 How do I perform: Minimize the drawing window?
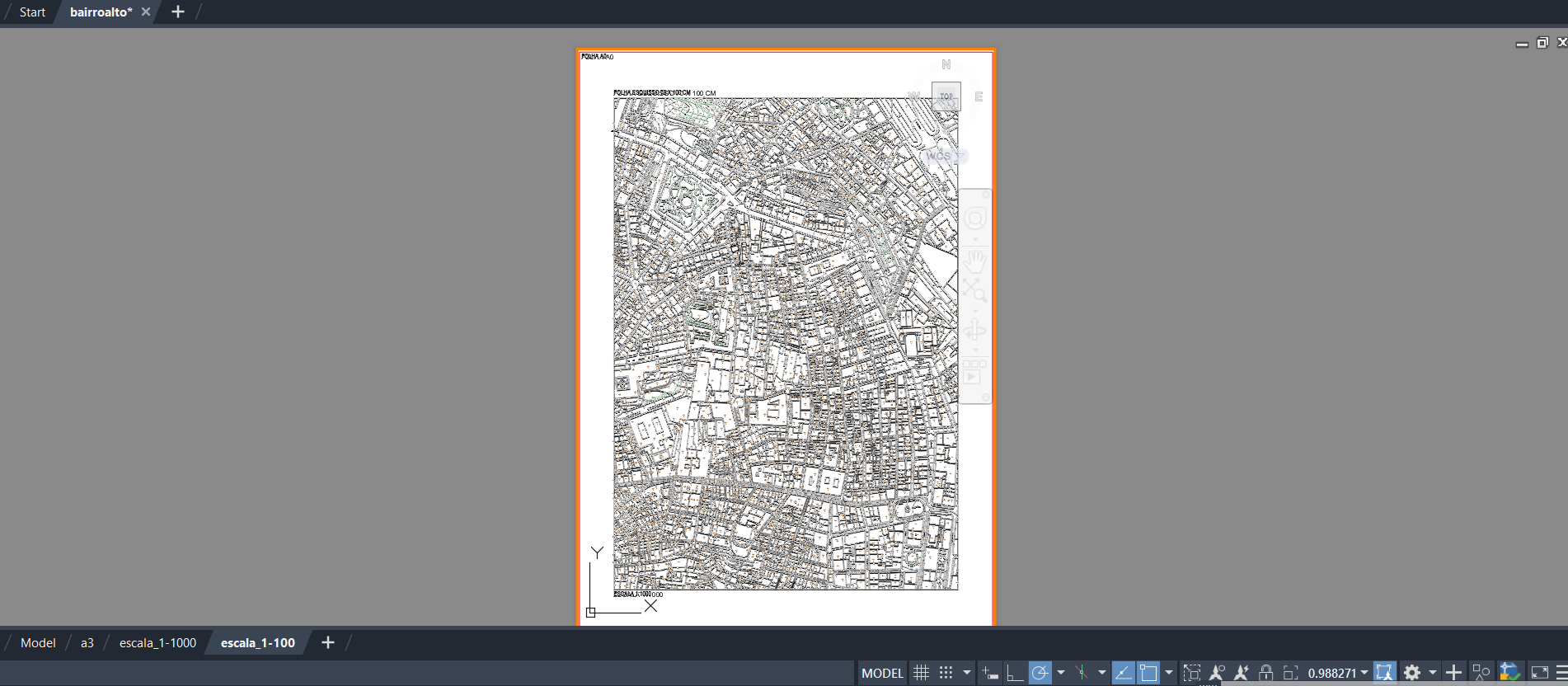(x=1522, y=43)
